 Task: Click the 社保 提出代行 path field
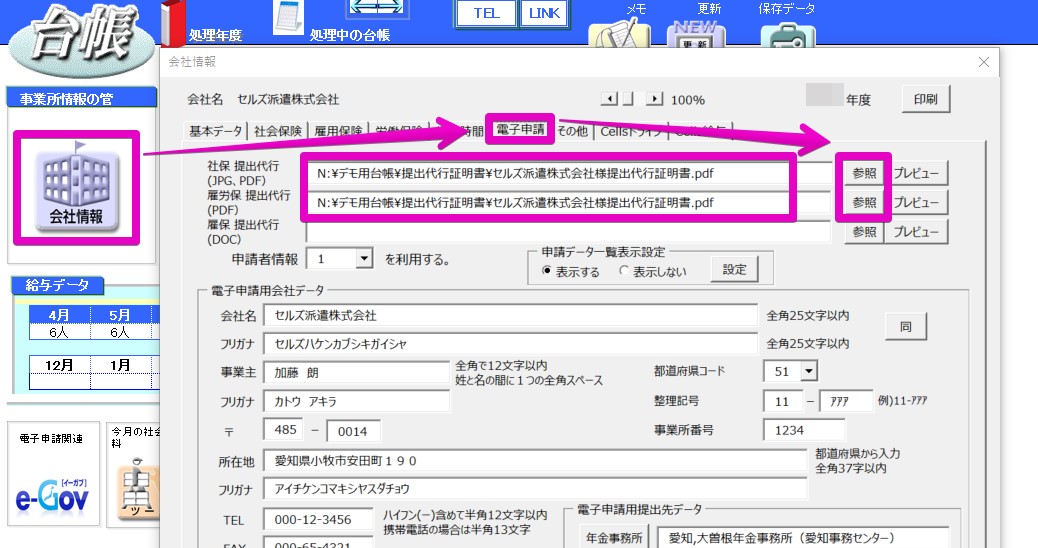coord(569,173)
